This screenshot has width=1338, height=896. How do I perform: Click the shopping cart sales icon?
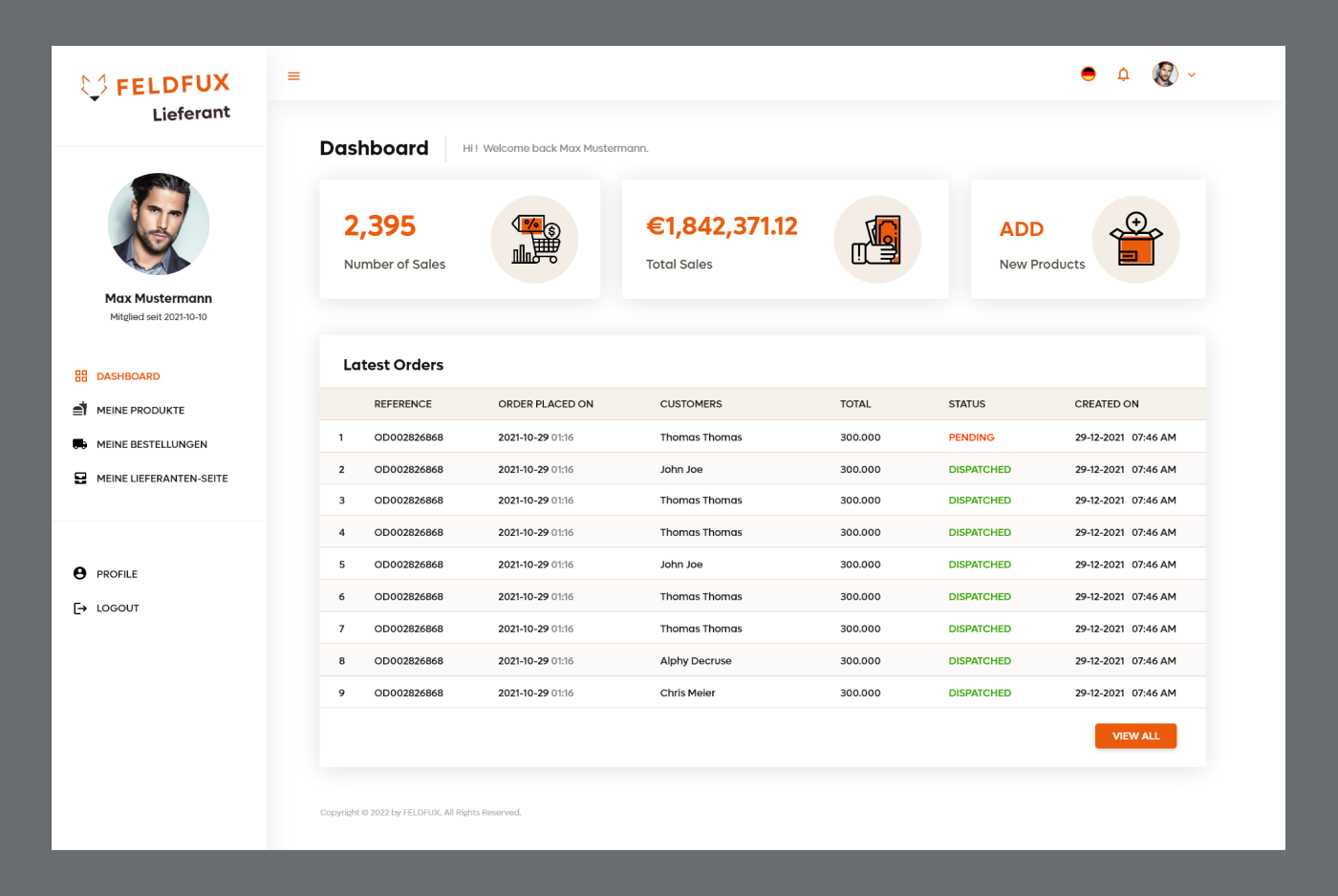click(x=534, y=240)
